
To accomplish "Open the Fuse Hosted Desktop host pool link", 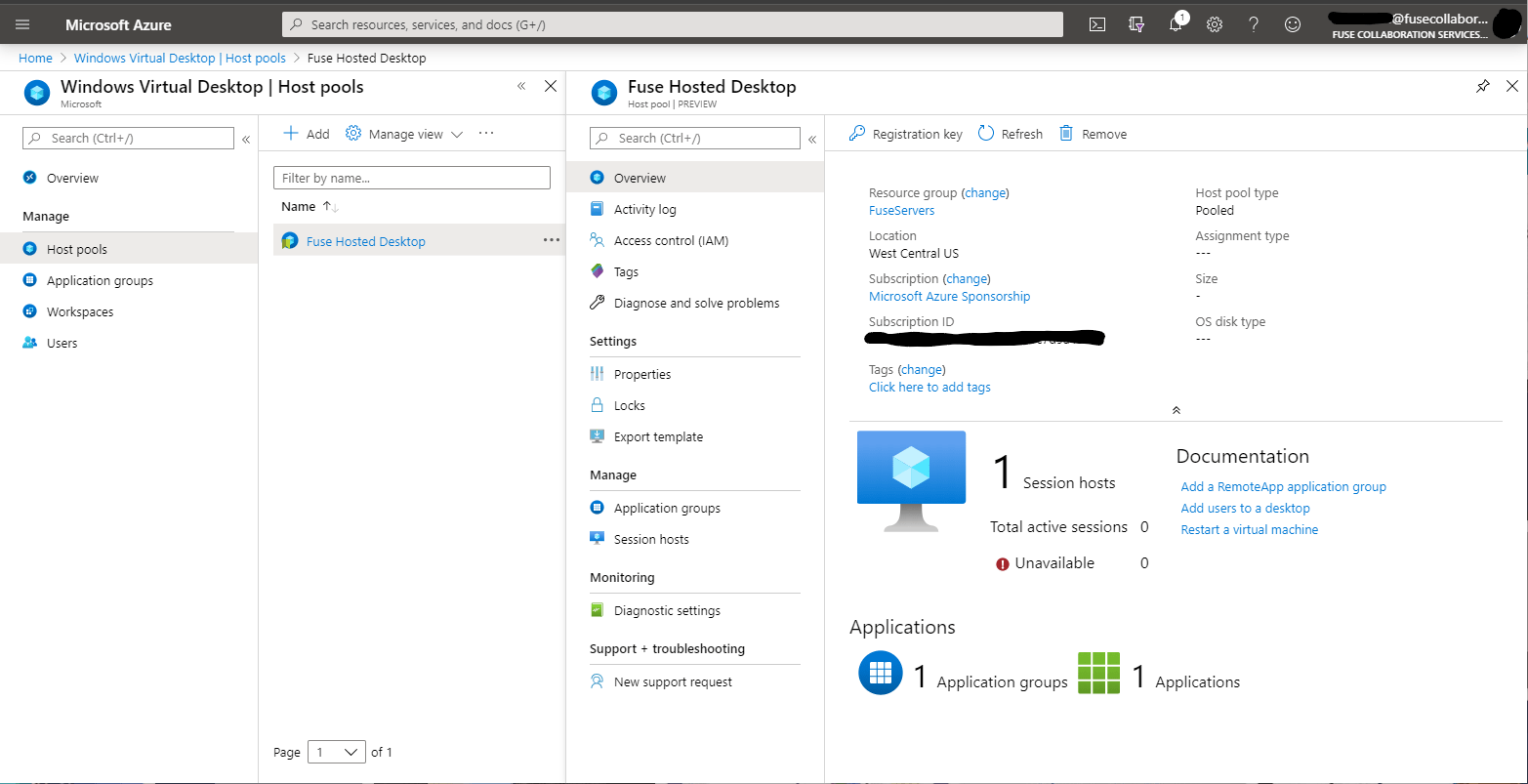I will pos(366,241).
